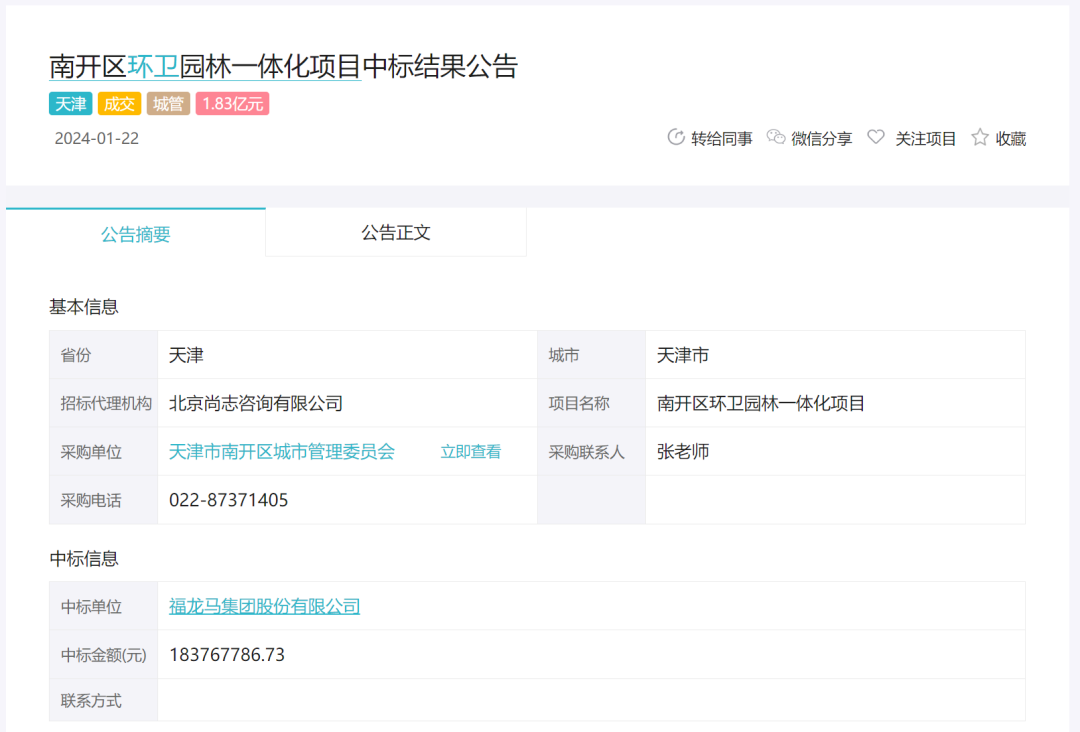Viewport: 1080px width, 732px height.
Task: Click the 采购电话 label cell
Action: [103, 500]
